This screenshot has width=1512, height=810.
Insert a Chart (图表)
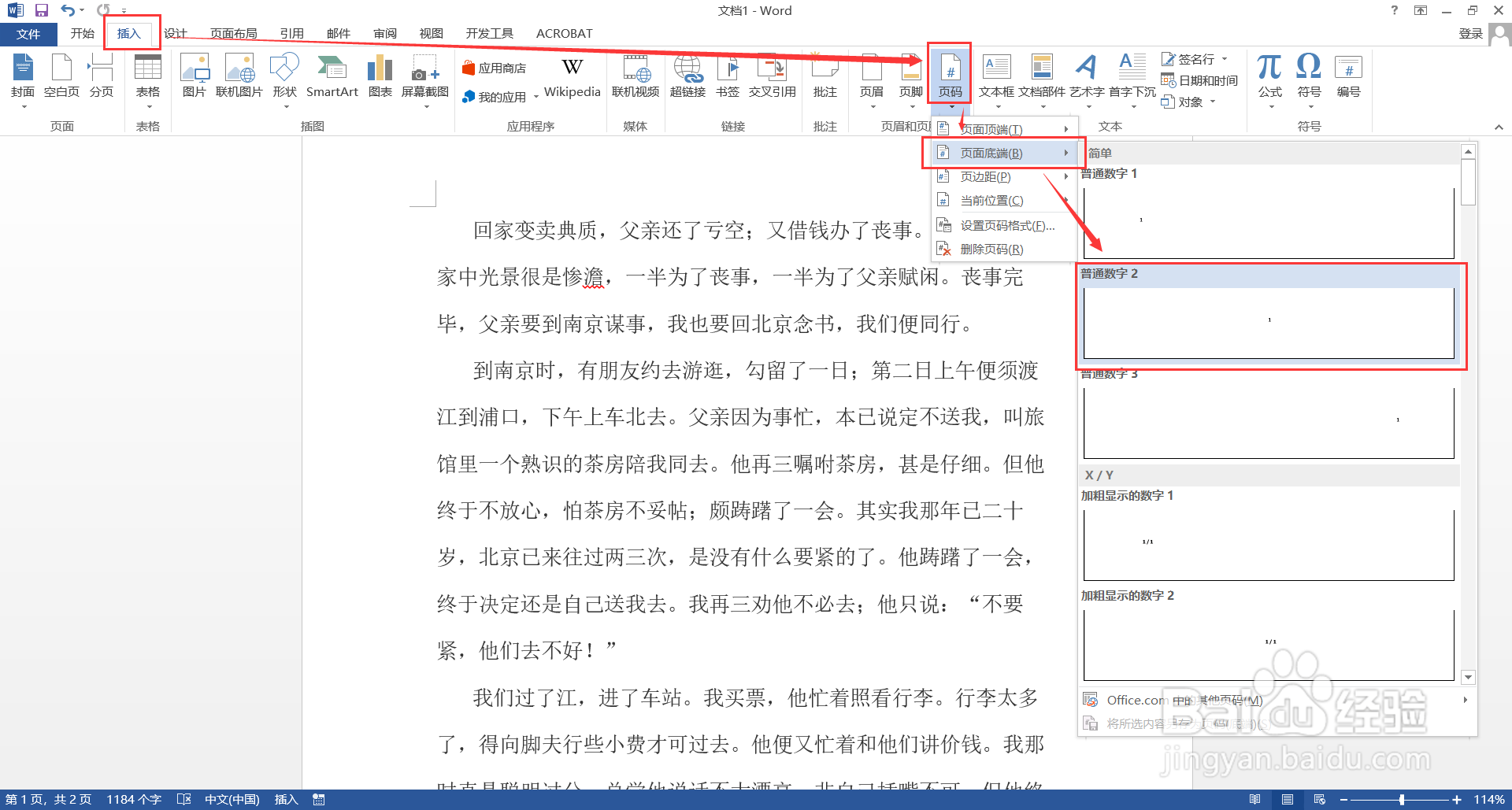coord(380,77)
